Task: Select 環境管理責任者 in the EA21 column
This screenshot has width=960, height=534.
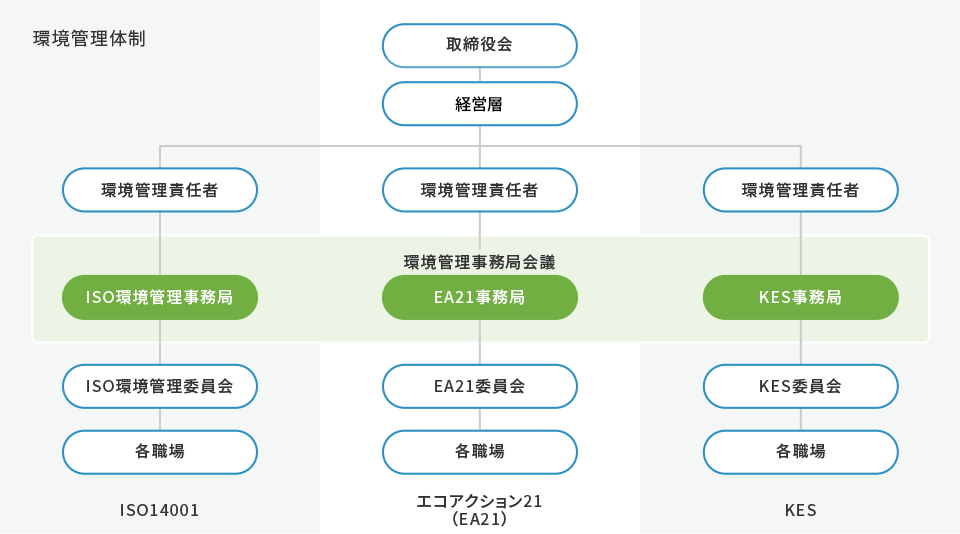Action: 480,190
